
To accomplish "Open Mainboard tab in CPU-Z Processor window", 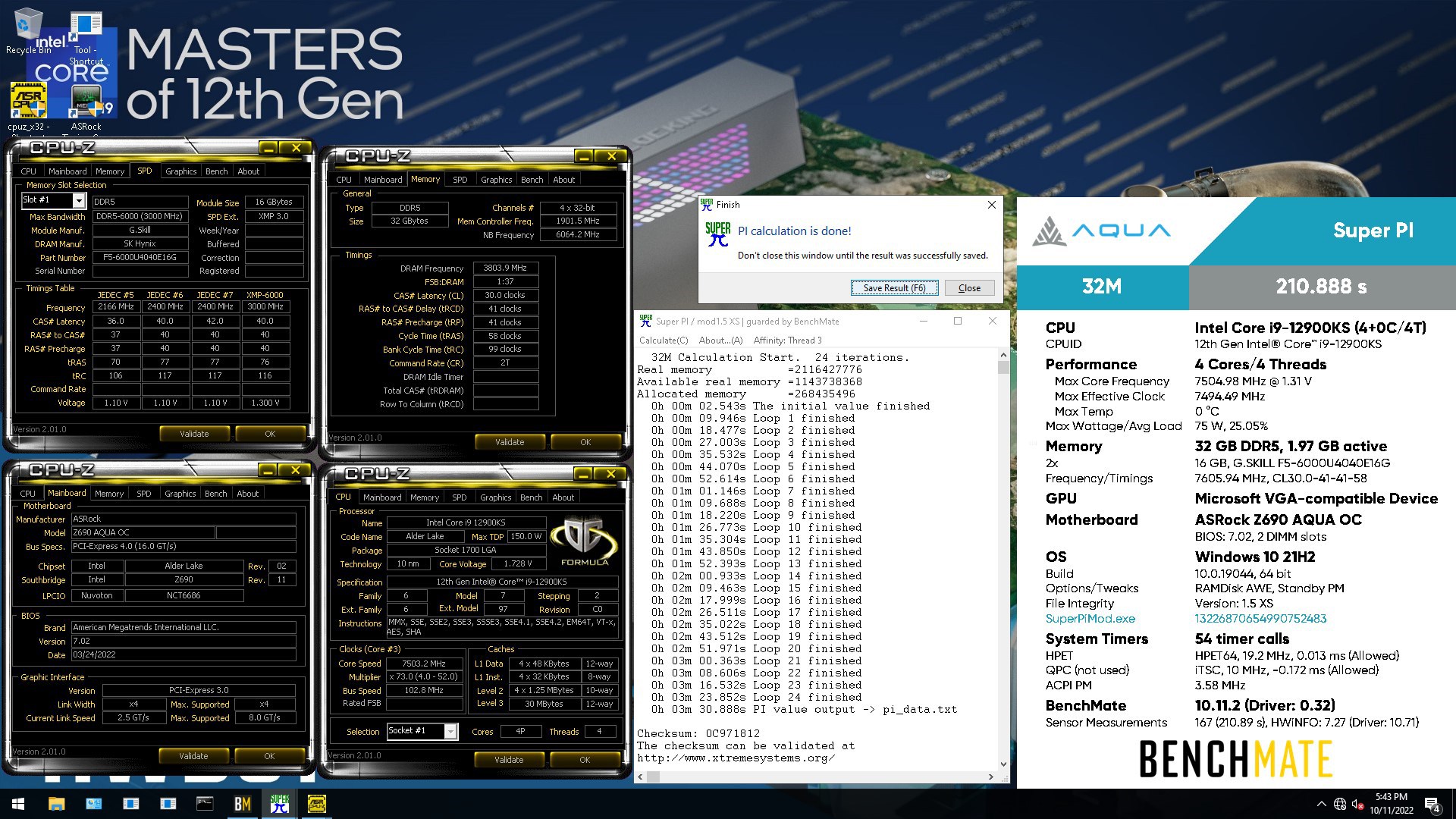I will click(x=382, y=497).
